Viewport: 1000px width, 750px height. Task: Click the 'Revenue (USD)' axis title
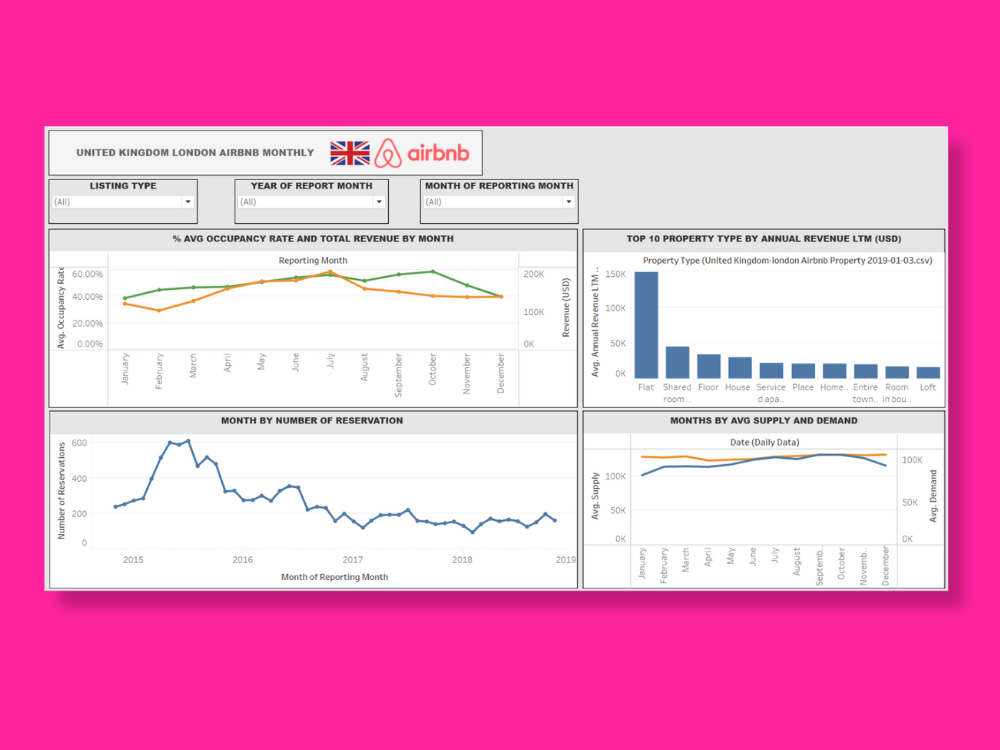(565, 307)
